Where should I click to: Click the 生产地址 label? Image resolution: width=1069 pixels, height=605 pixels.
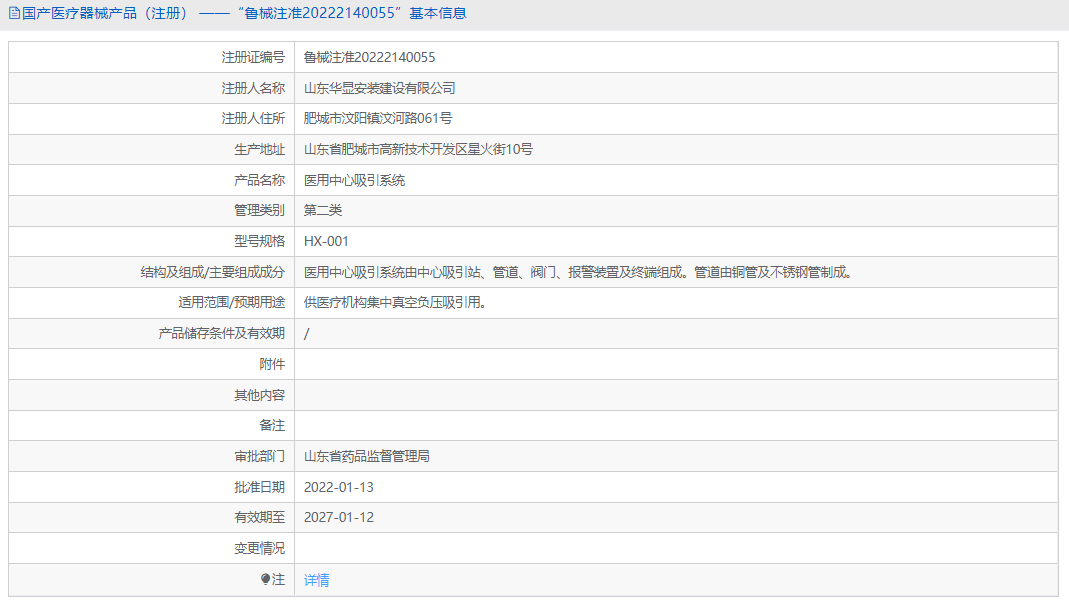coord(259,149)
